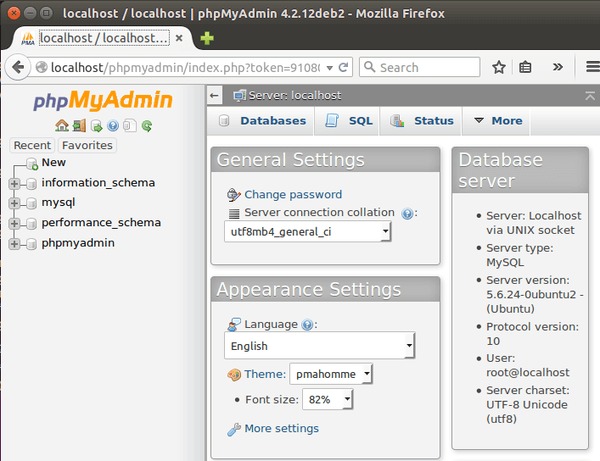Click the phpmyadmin database cylinder icon
Image resolution: width=600 pixels, height=461 pixels.
(x=32, y=244)
